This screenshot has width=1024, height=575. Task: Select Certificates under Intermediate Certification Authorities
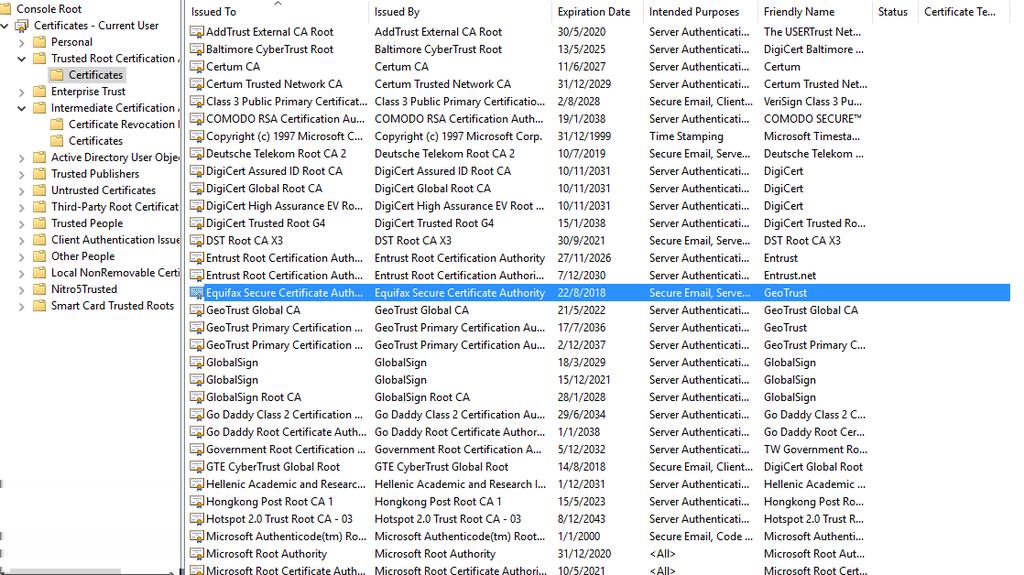coord(95,140)
